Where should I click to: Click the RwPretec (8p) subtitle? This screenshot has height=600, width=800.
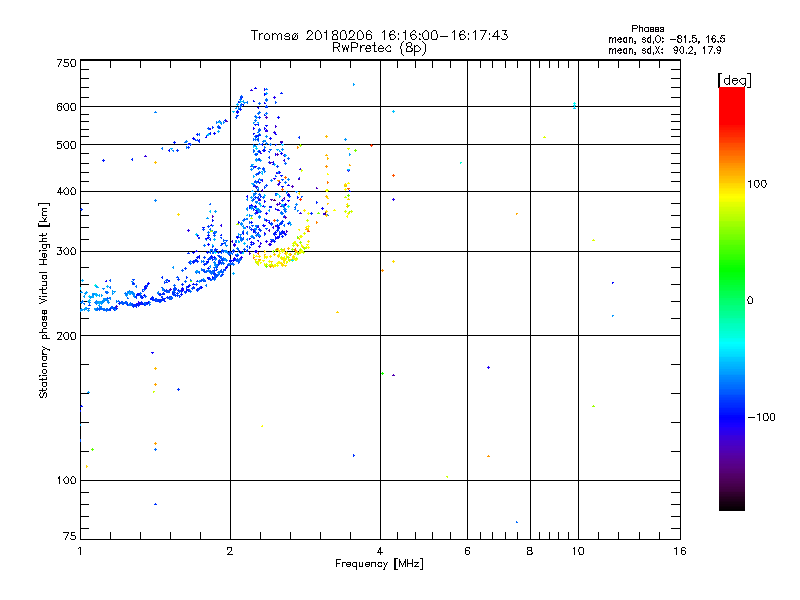(379, 47)
